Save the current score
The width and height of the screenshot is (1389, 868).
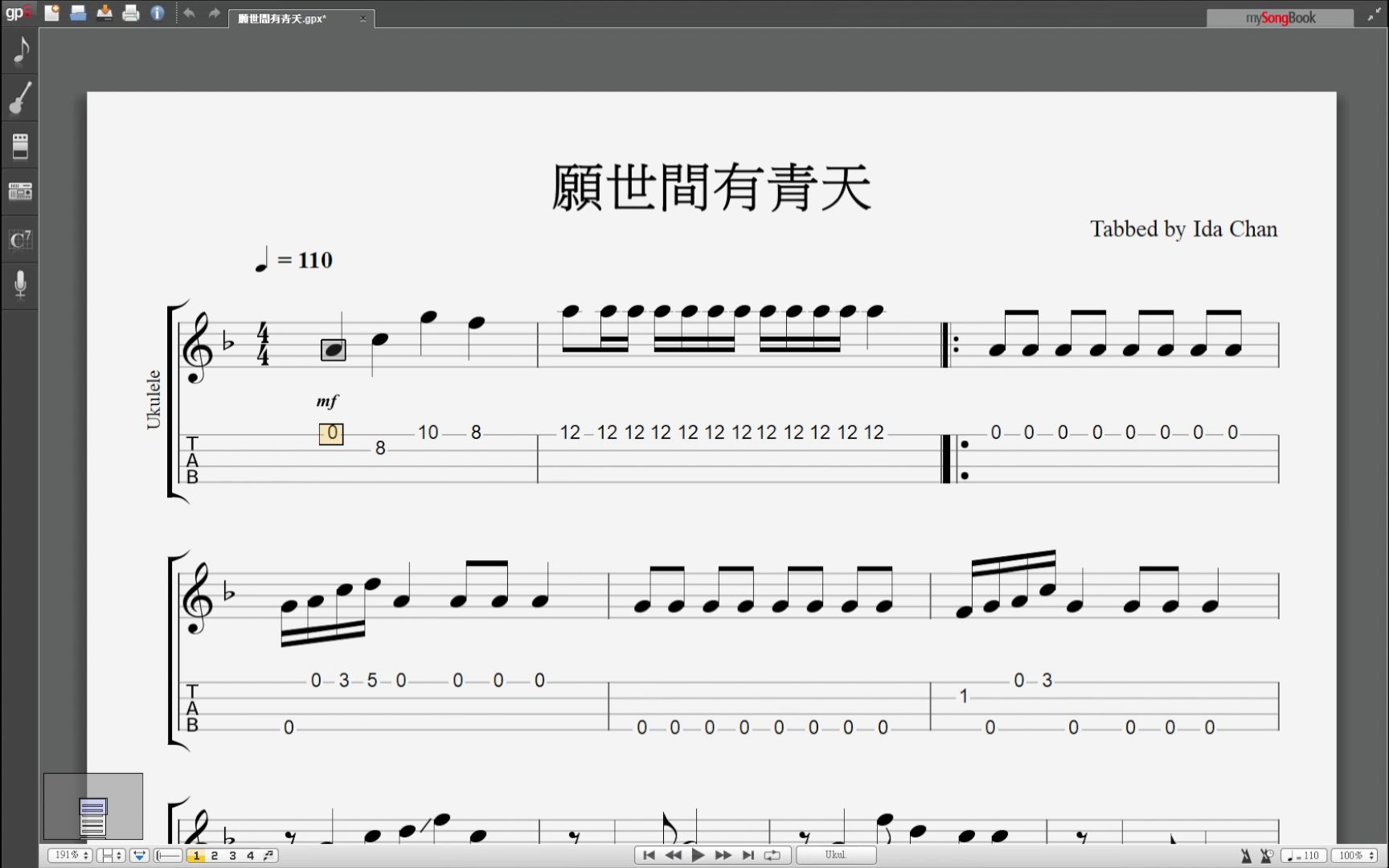click(104, 13)
